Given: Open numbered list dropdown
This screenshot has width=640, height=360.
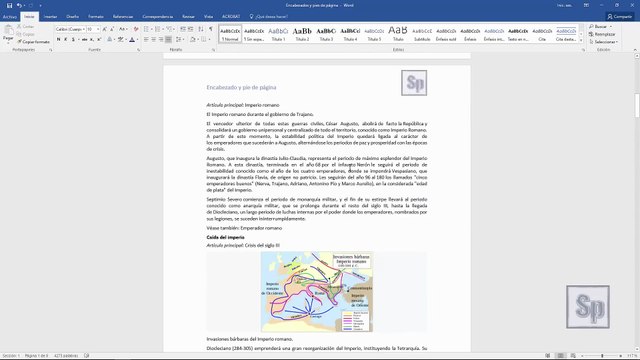Looking at the screenshot, I should coord(163,29).
